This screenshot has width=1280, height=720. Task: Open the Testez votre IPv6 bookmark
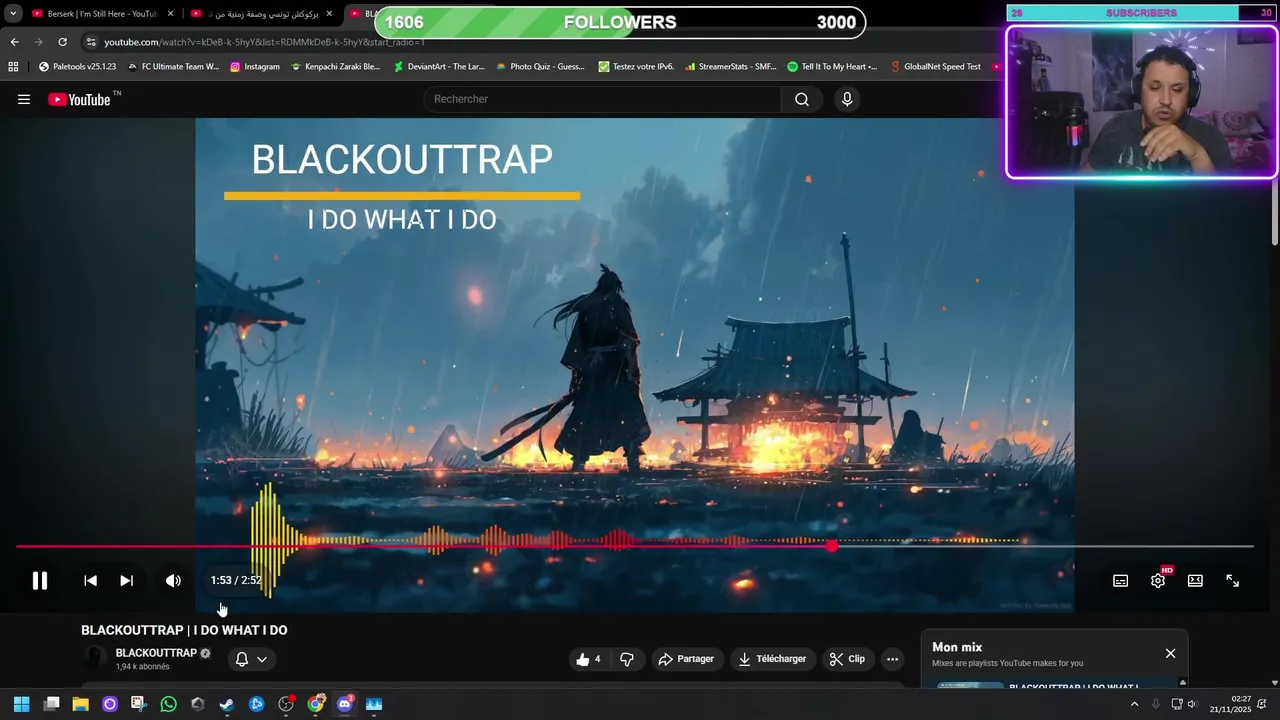coord(636,67)
